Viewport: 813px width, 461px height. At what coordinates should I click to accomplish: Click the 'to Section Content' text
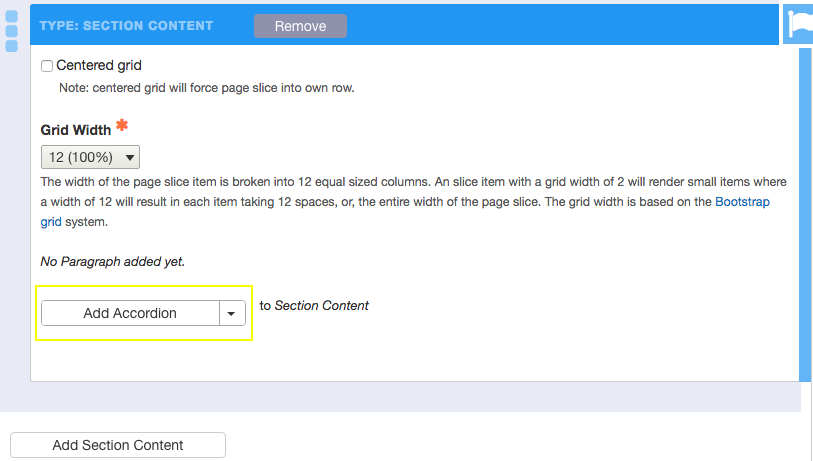click(314, 305)
